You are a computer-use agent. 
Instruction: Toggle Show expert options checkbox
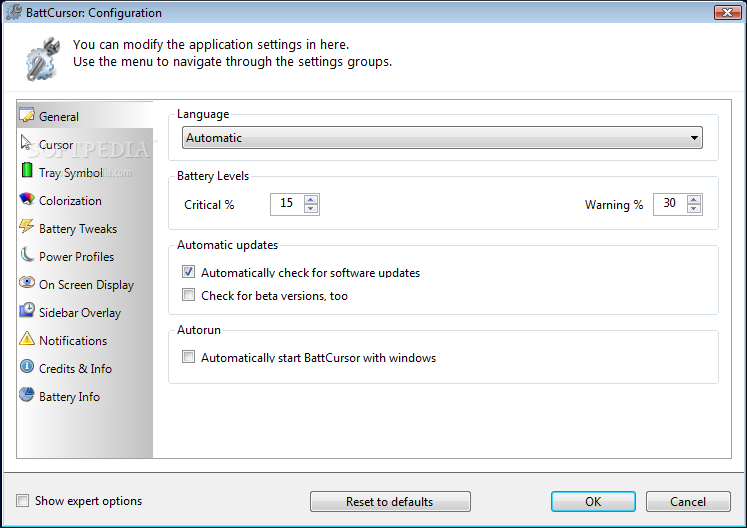tap(22, 500)
